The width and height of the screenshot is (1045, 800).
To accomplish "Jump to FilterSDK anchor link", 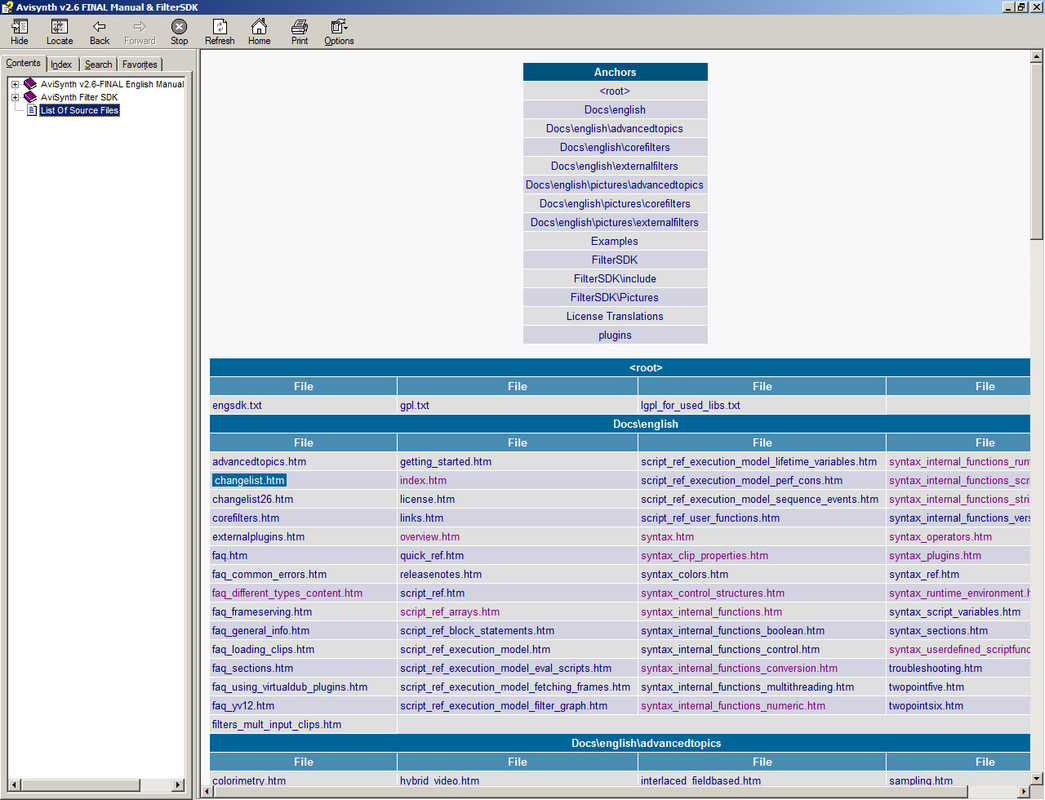I will click(x=614, y=260).
